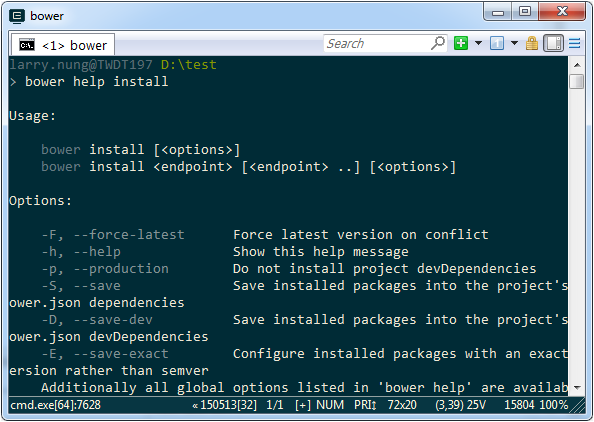
Task: Open the new console dropdown arrow
Action: [x=478, y=43]
